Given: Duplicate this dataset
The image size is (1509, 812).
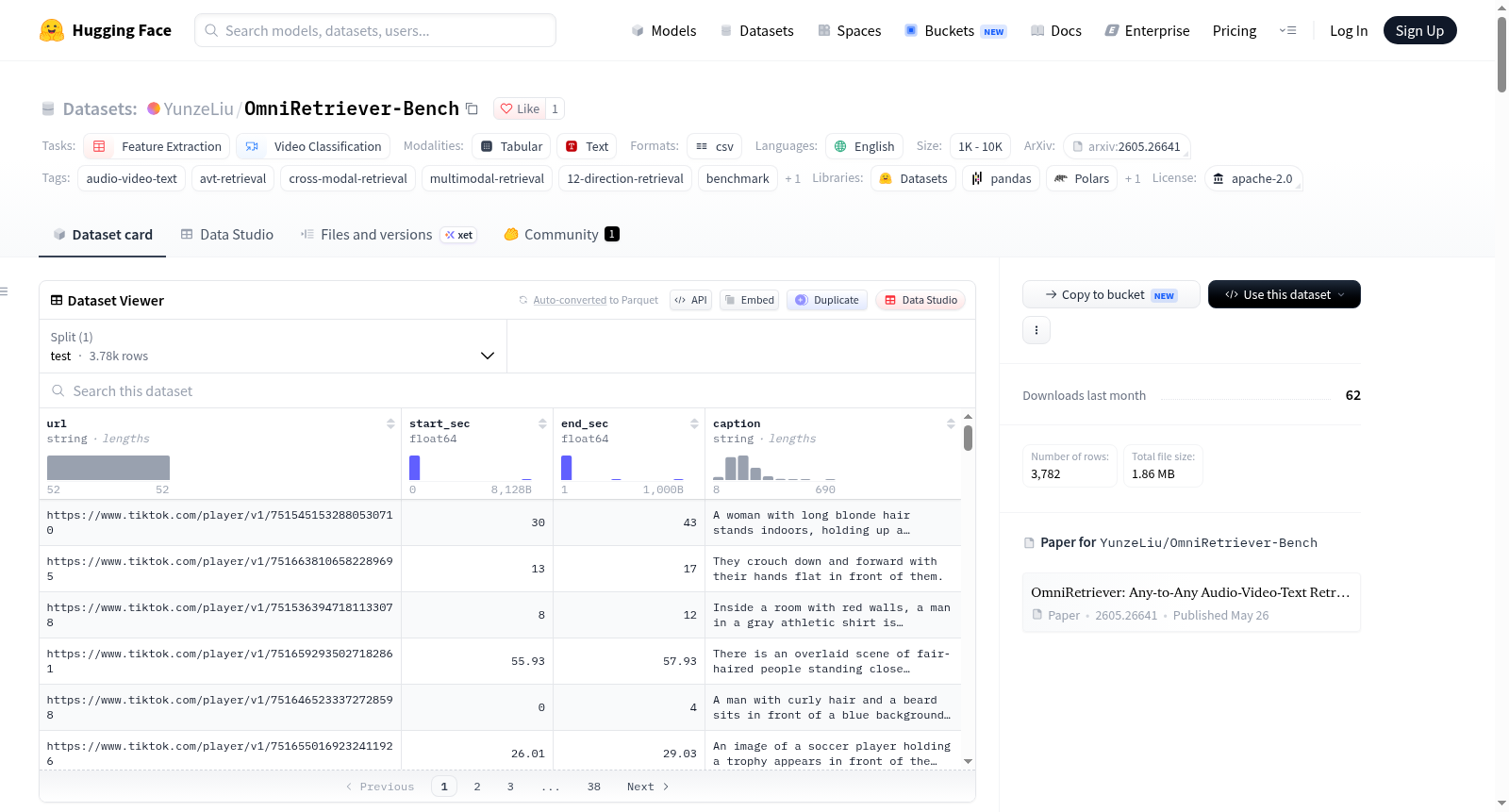Looking at the screenshot, I should (827, 300).
